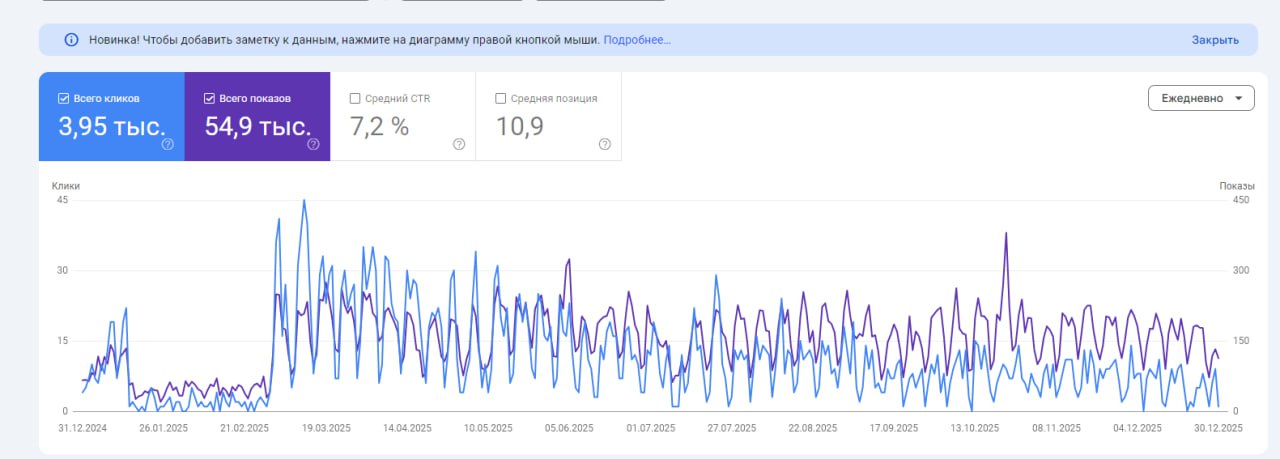Enable the Средняя позиция checkbox
Screen dimensions: 1280x459
[501, 99]
